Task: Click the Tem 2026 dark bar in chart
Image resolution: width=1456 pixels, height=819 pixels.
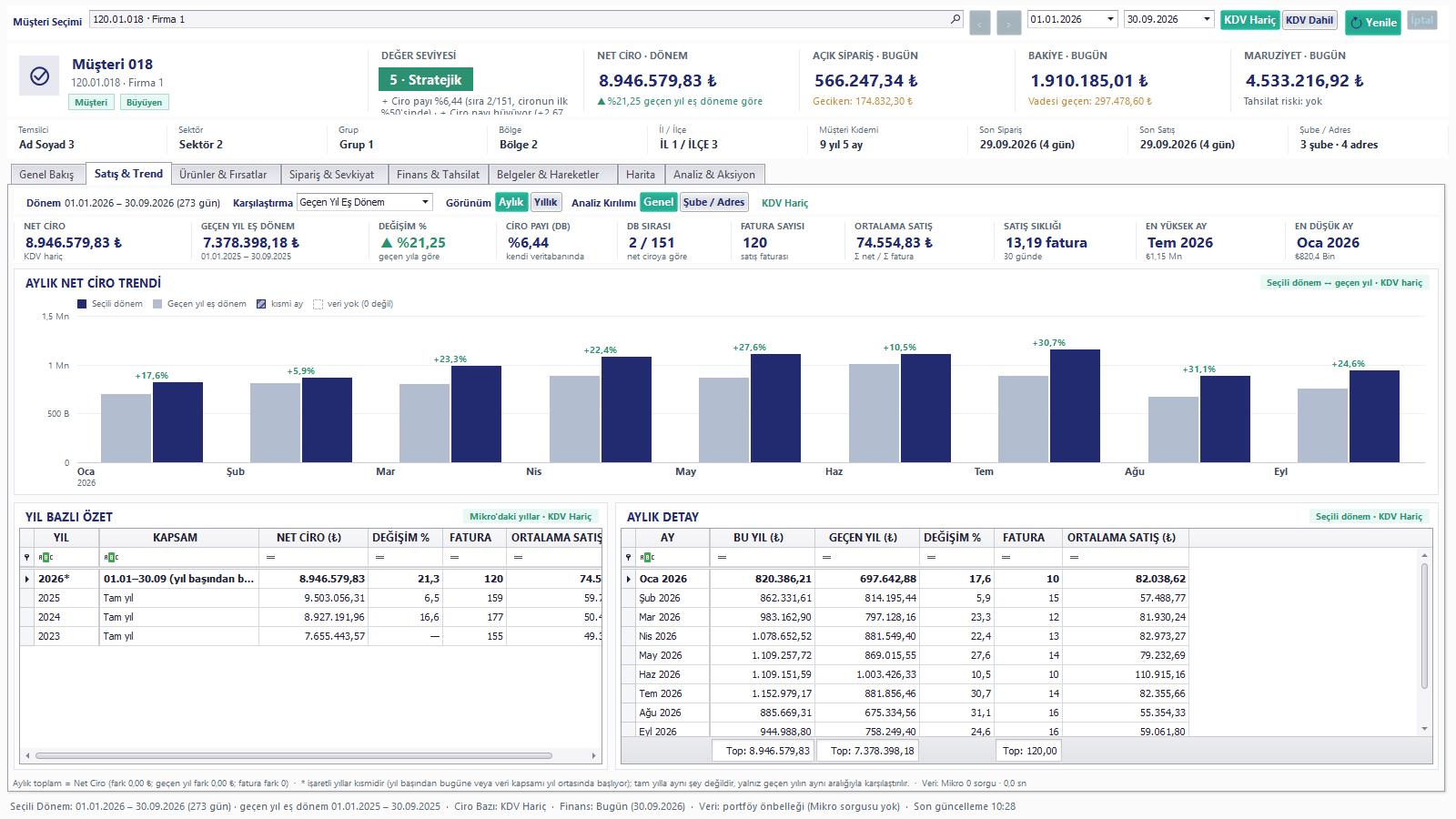Action: [1075, 406]
